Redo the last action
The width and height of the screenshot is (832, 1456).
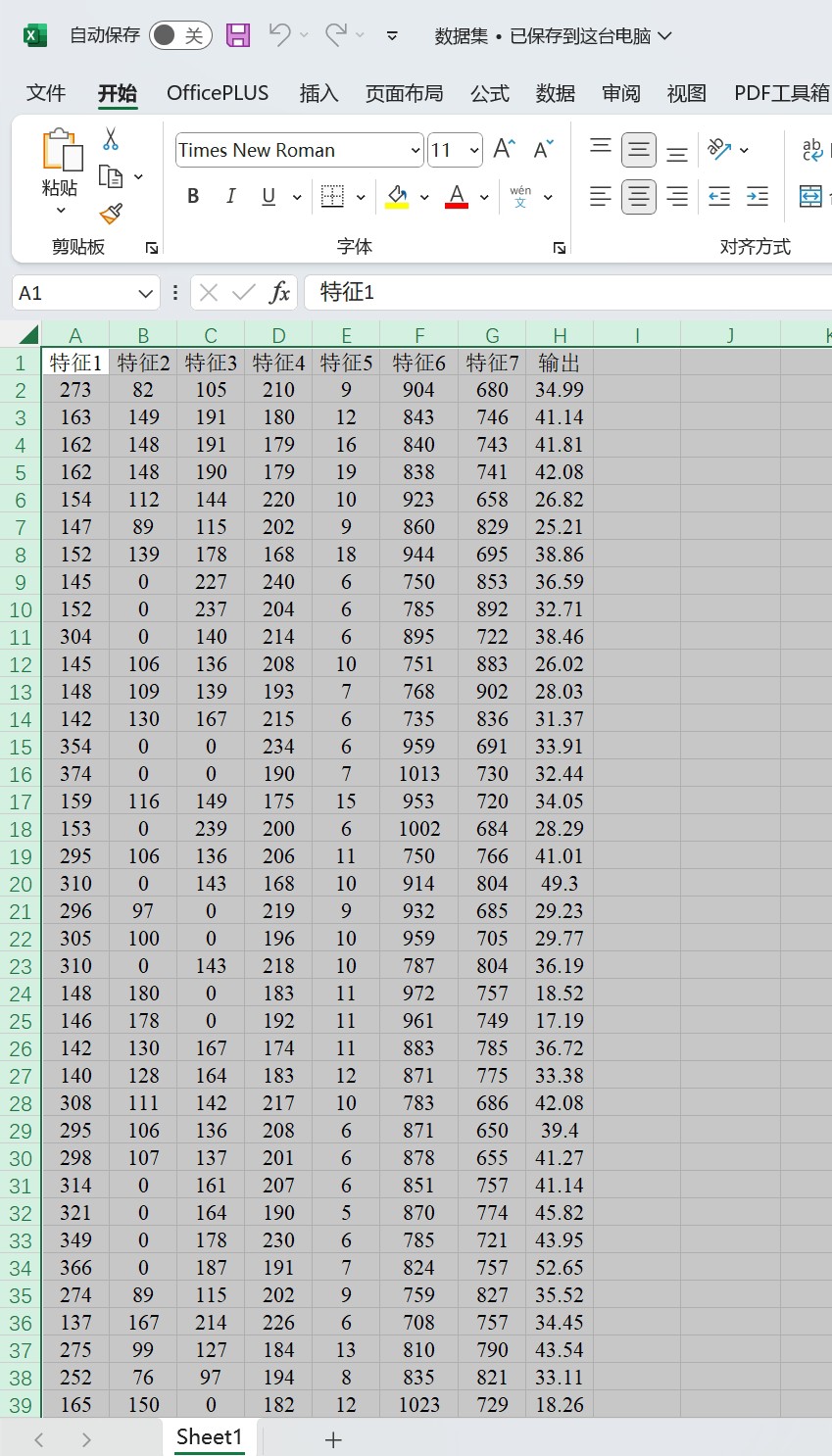pyautogui.click(x=336, y=35)
